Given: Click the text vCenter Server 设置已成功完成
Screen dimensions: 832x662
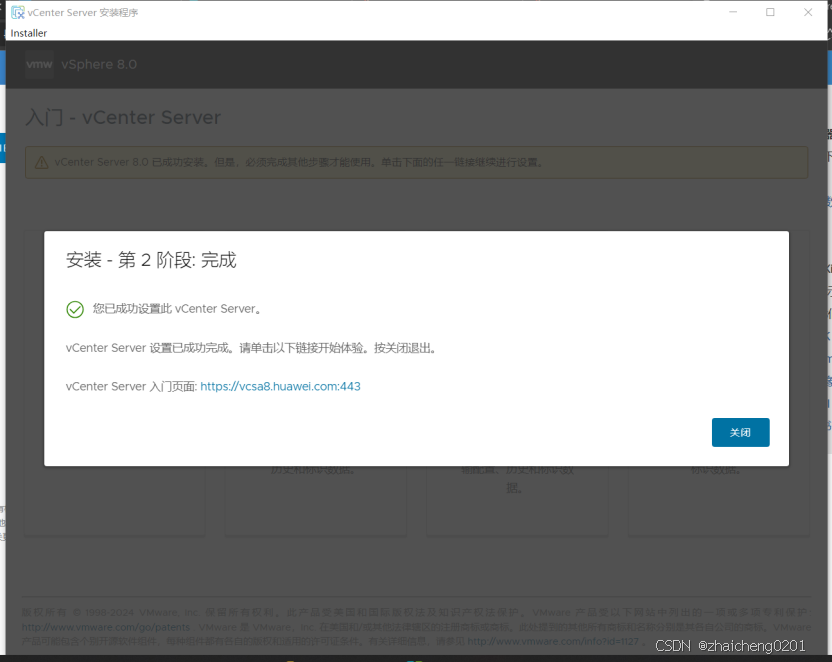Looking at the screenshot, I should pos(148,348).
